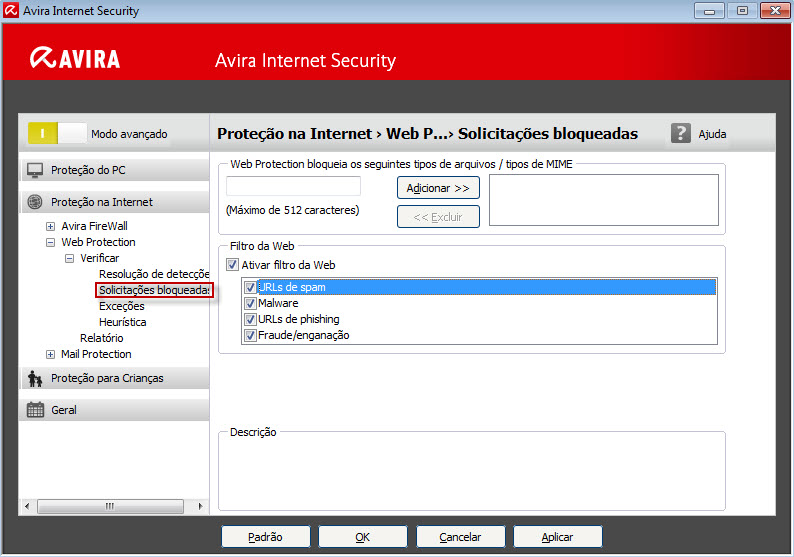Click the Avira logo in the title bar
Image resolution: width=794 pixels, height=557 pixels.
pos(11,10)
